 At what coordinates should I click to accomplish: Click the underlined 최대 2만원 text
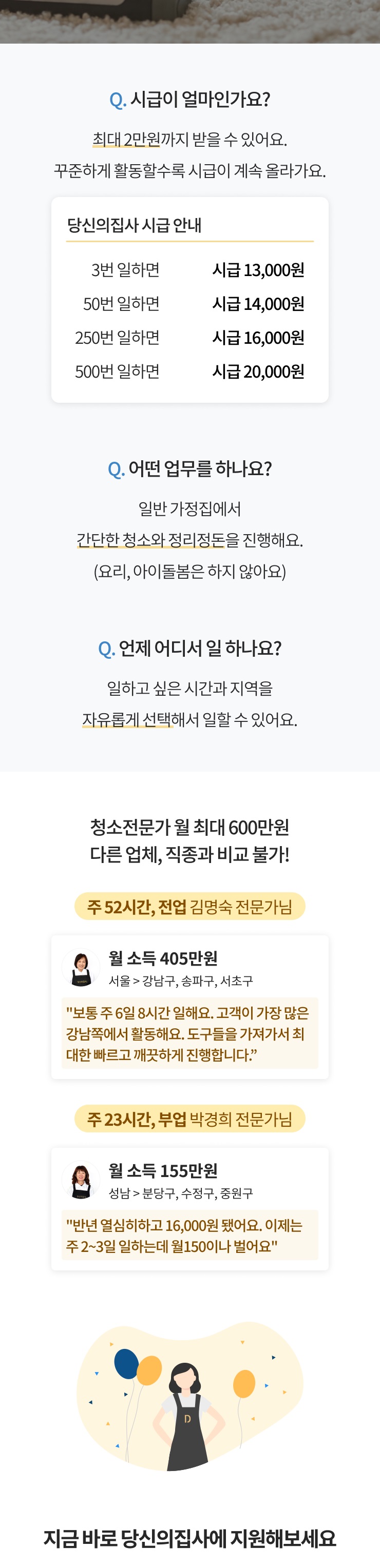[x=126, y=140]
